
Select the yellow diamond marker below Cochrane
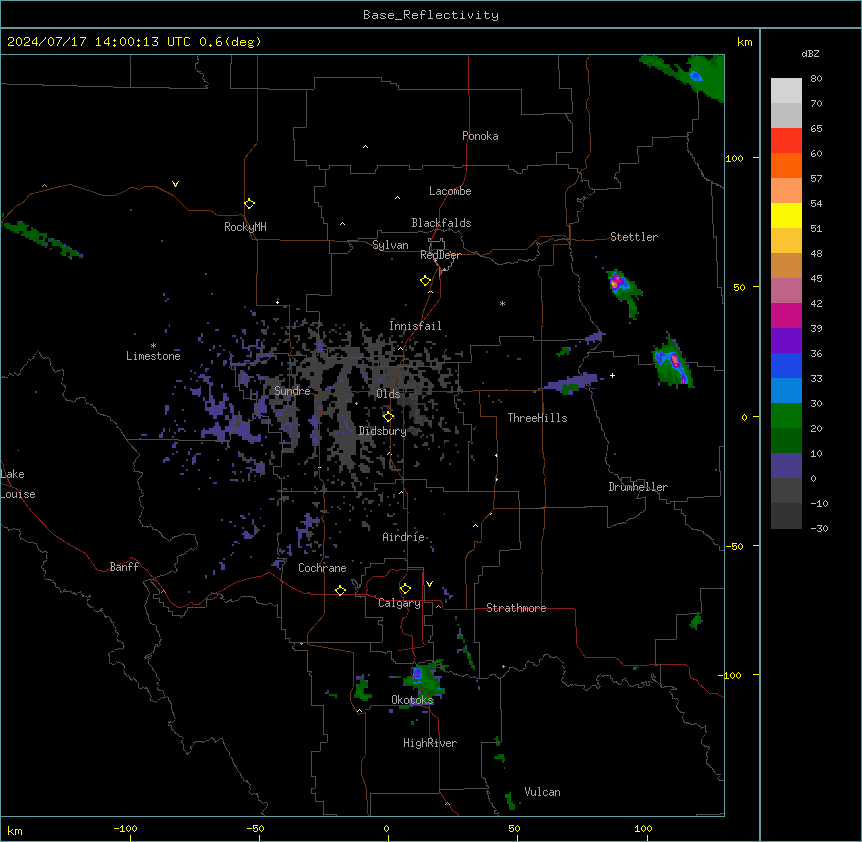340,590
